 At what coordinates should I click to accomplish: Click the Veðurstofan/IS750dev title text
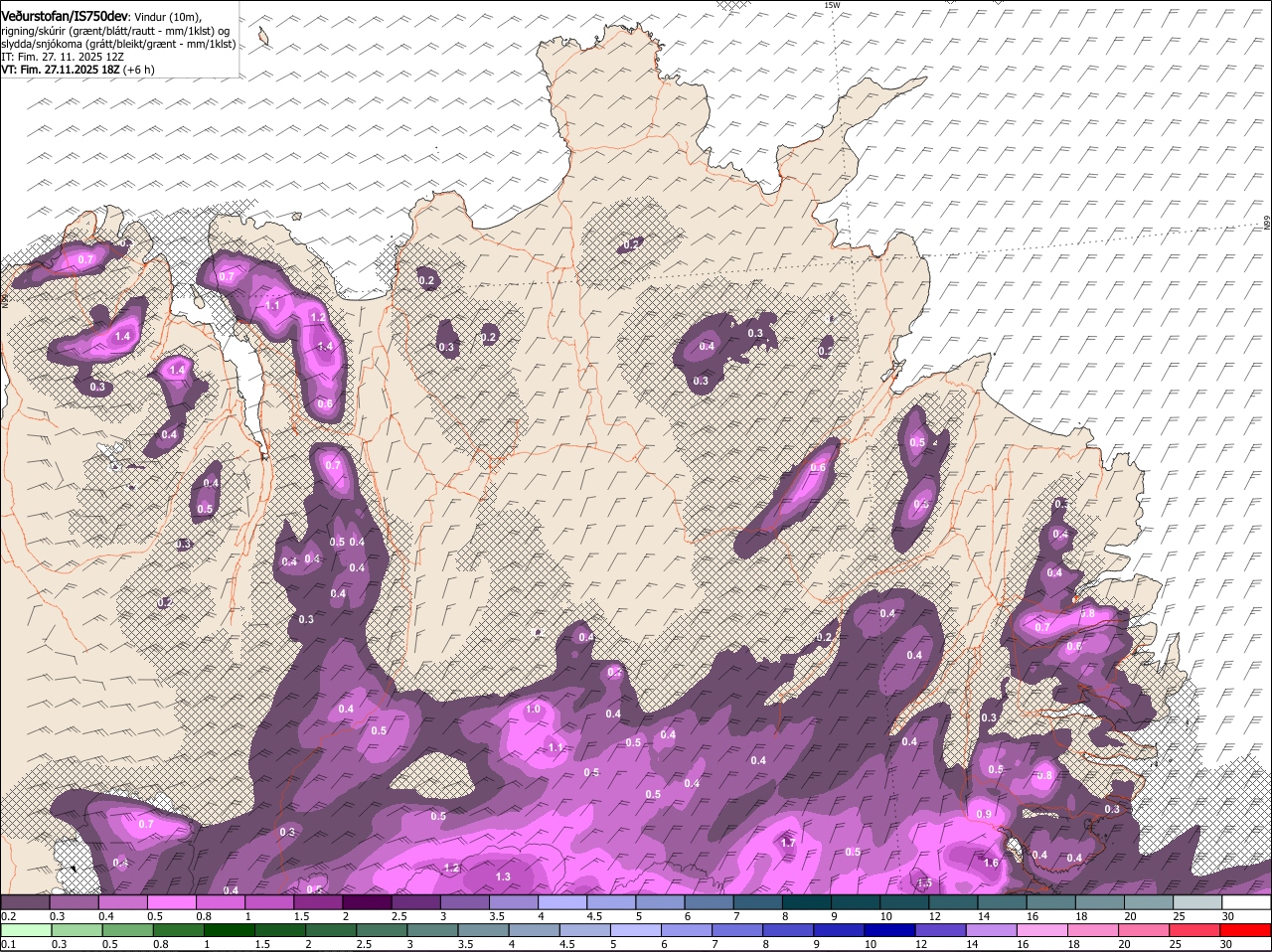click(x=65, y=15)
